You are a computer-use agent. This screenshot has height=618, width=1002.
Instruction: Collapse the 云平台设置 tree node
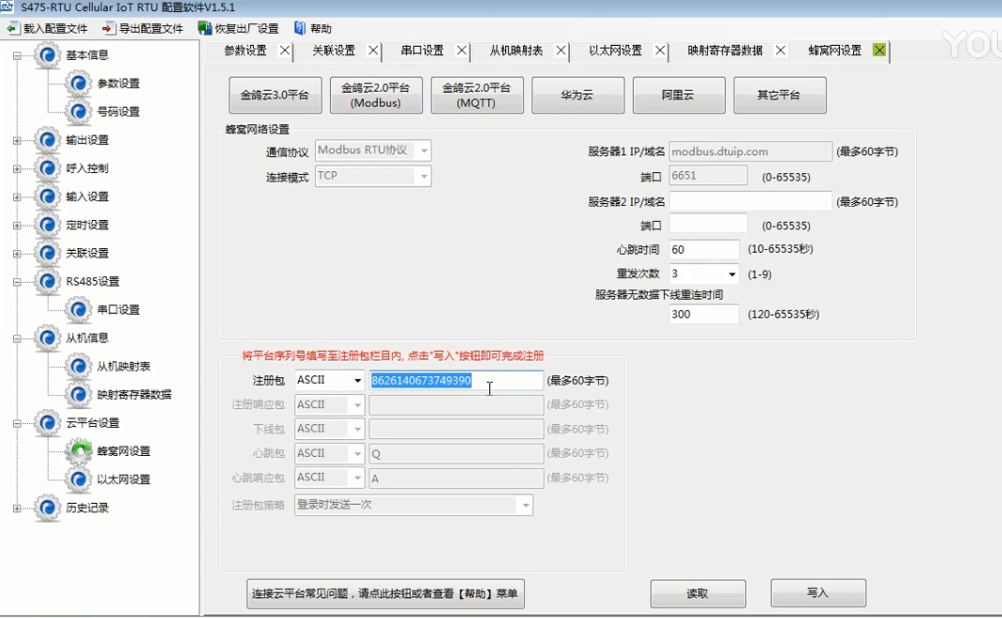click(x=17, y=423)
